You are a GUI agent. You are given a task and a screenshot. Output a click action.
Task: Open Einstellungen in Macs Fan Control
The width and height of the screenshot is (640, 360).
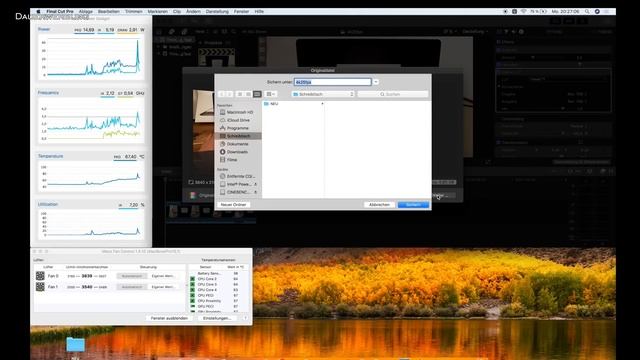click(217, 318)
